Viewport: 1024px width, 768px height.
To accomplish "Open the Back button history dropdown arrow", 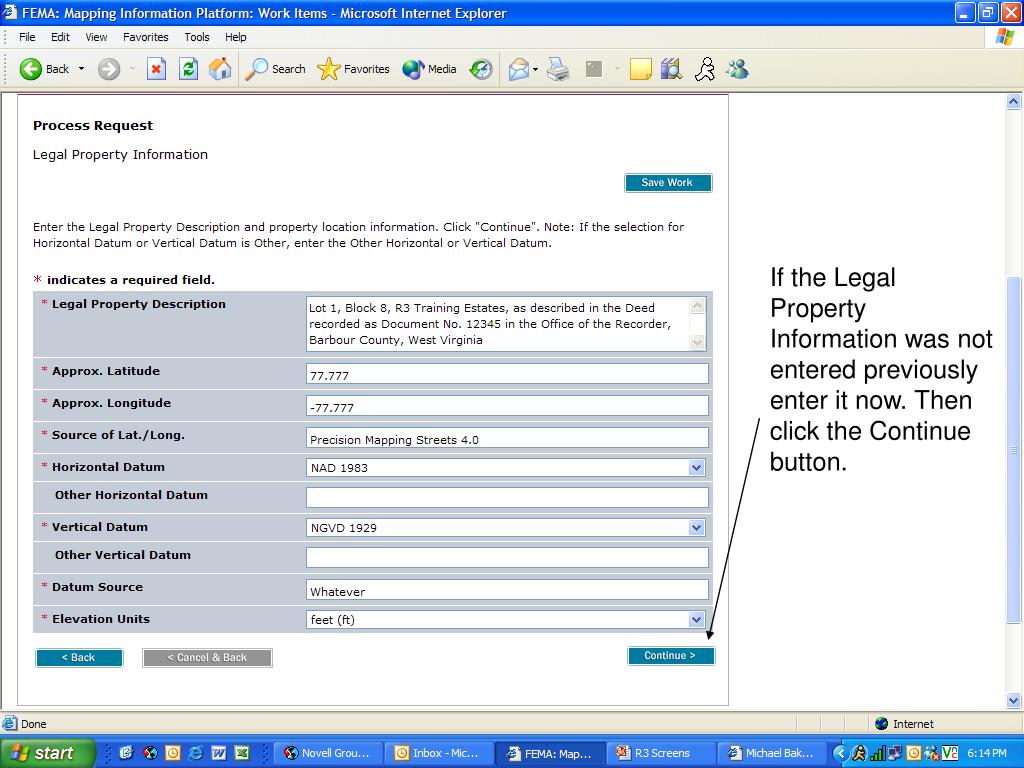I will click(x=82, y=69).
